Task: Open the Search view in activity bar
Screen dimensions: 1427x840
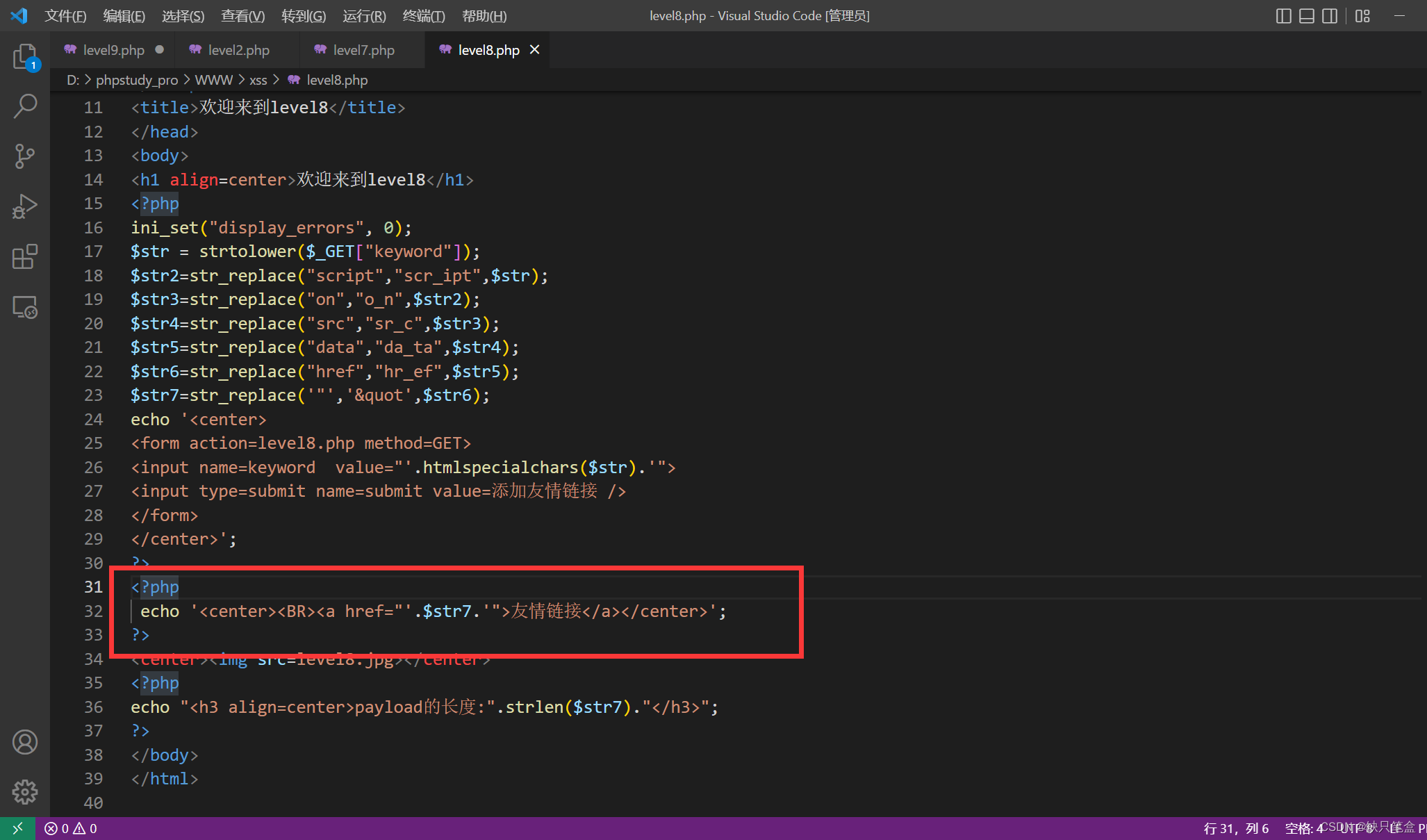Action: pyautogui.click(x=25, y=106)
